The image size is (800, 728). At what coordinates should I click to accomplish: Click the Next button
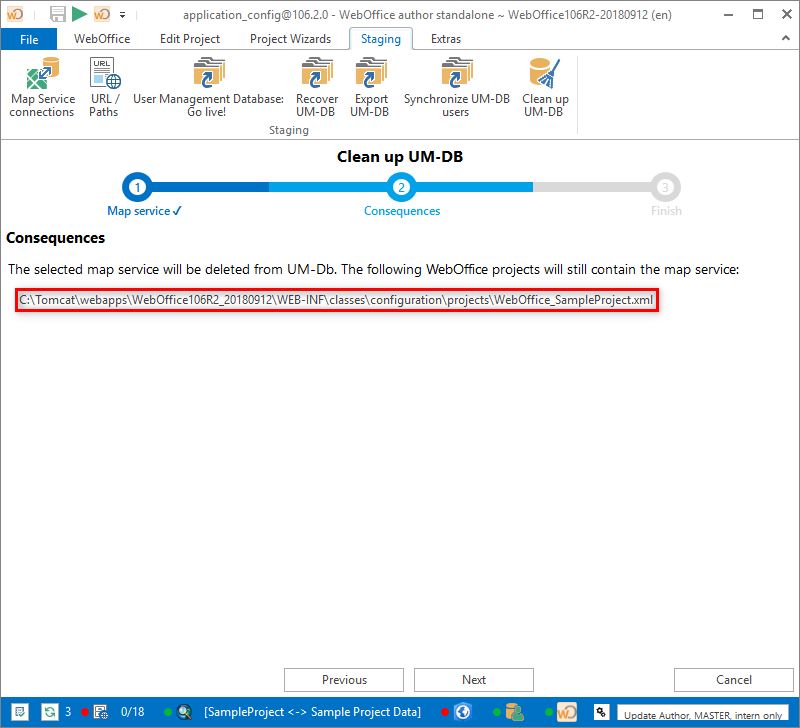tap(474, 680)
